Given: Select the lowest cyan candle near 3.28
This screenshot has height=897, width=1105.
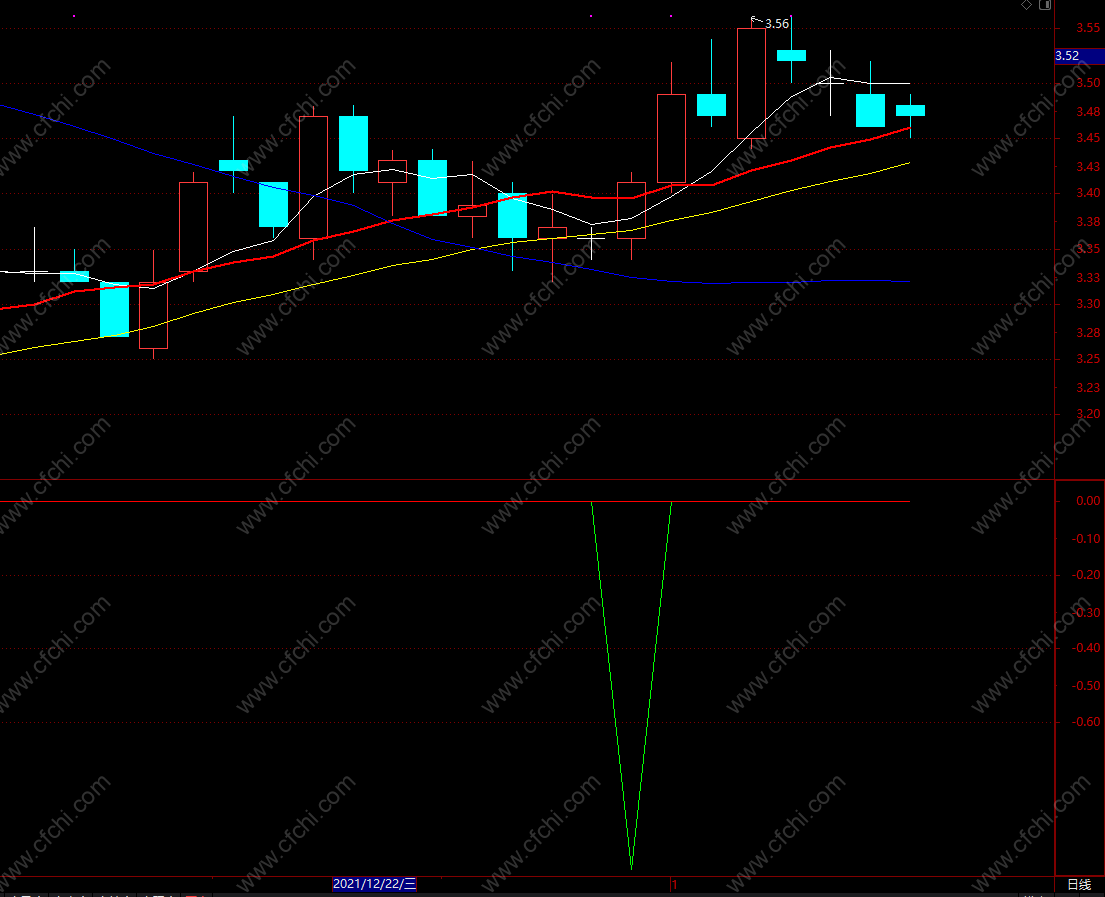Looking at the screenshot, I should (x=114, y=309).
